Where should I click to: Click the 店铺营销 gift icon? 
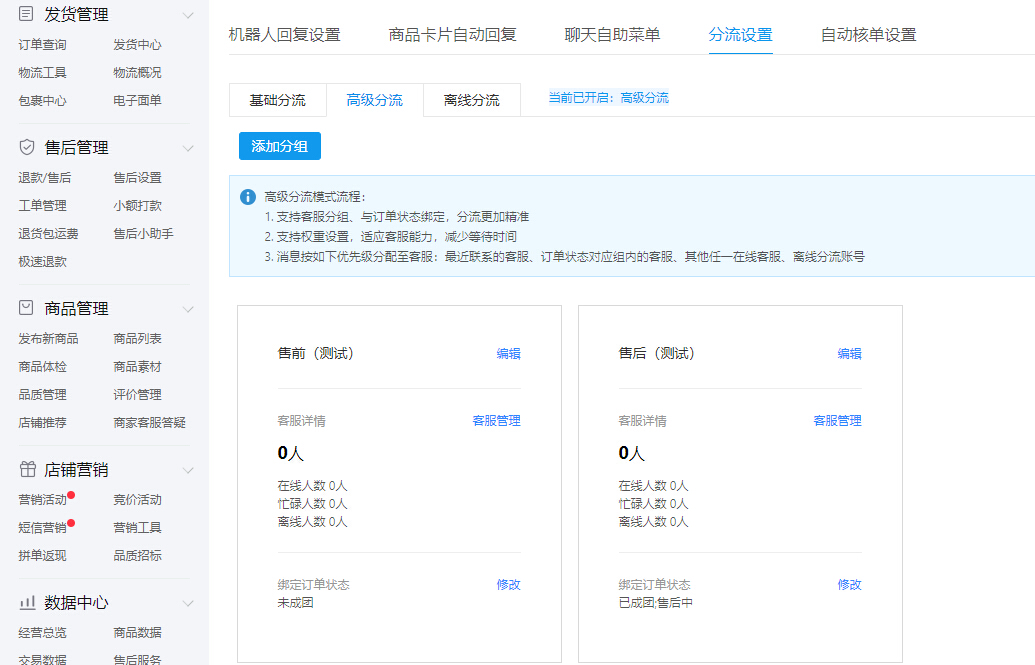pos(27,469)
